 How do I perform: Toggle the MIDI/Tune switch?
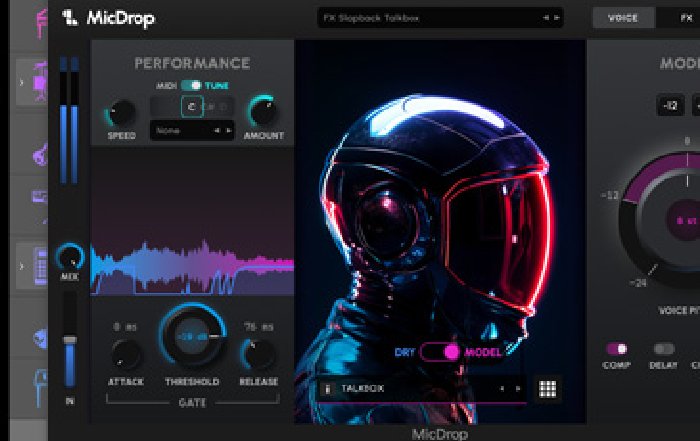pos(190,86)
